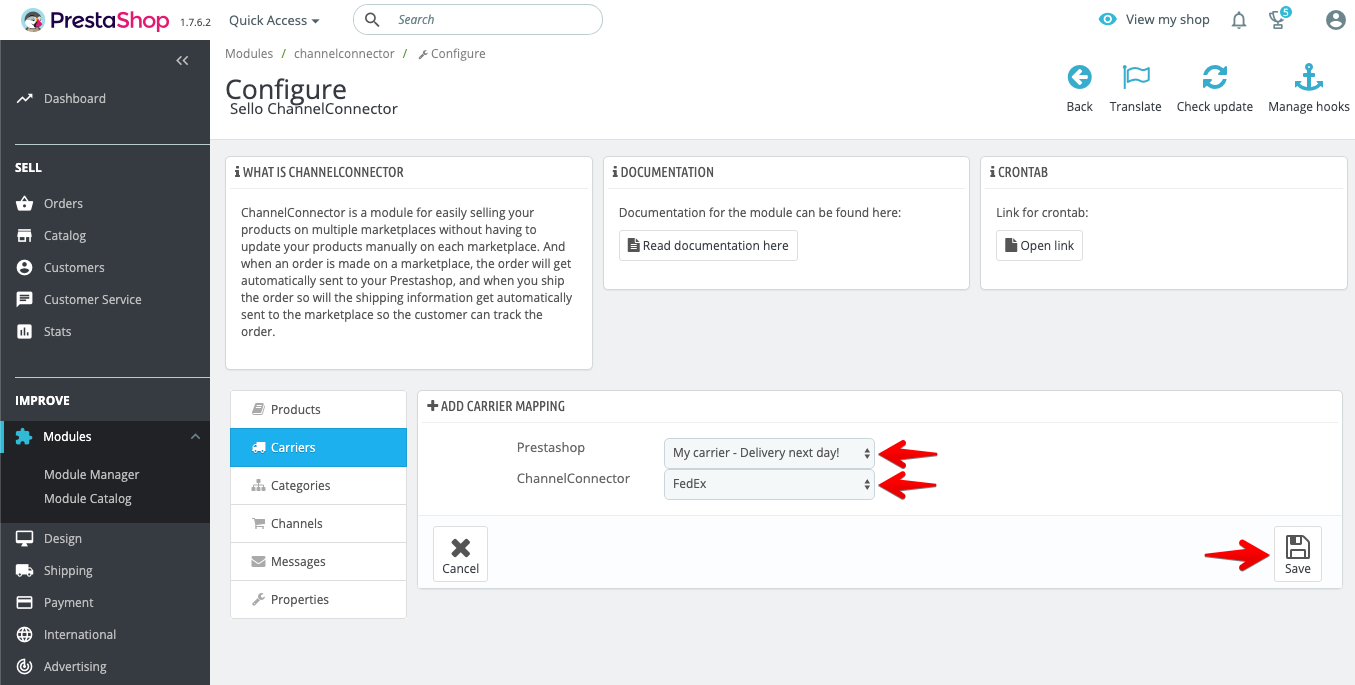Click the Cancel button
The height and width of the screenshot is (685, 1355).
pyautogui.click(x=460, y=554)
